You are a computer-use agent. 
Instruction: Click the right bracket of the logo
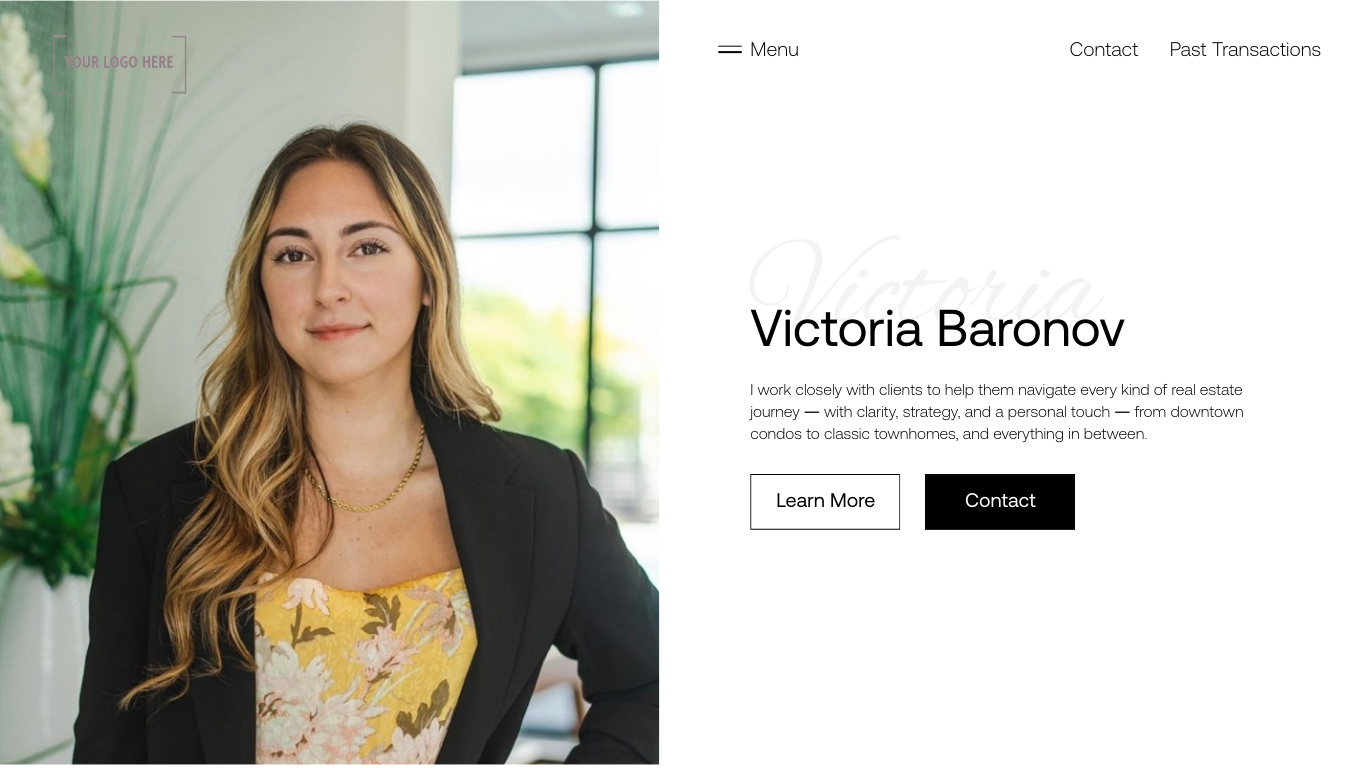tap(181, 64)
